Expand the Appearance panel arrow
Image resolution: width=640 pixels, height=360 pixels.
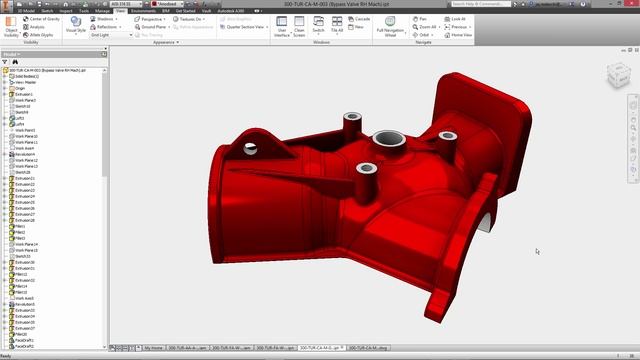pyautogui.click(x=178, y=42)
